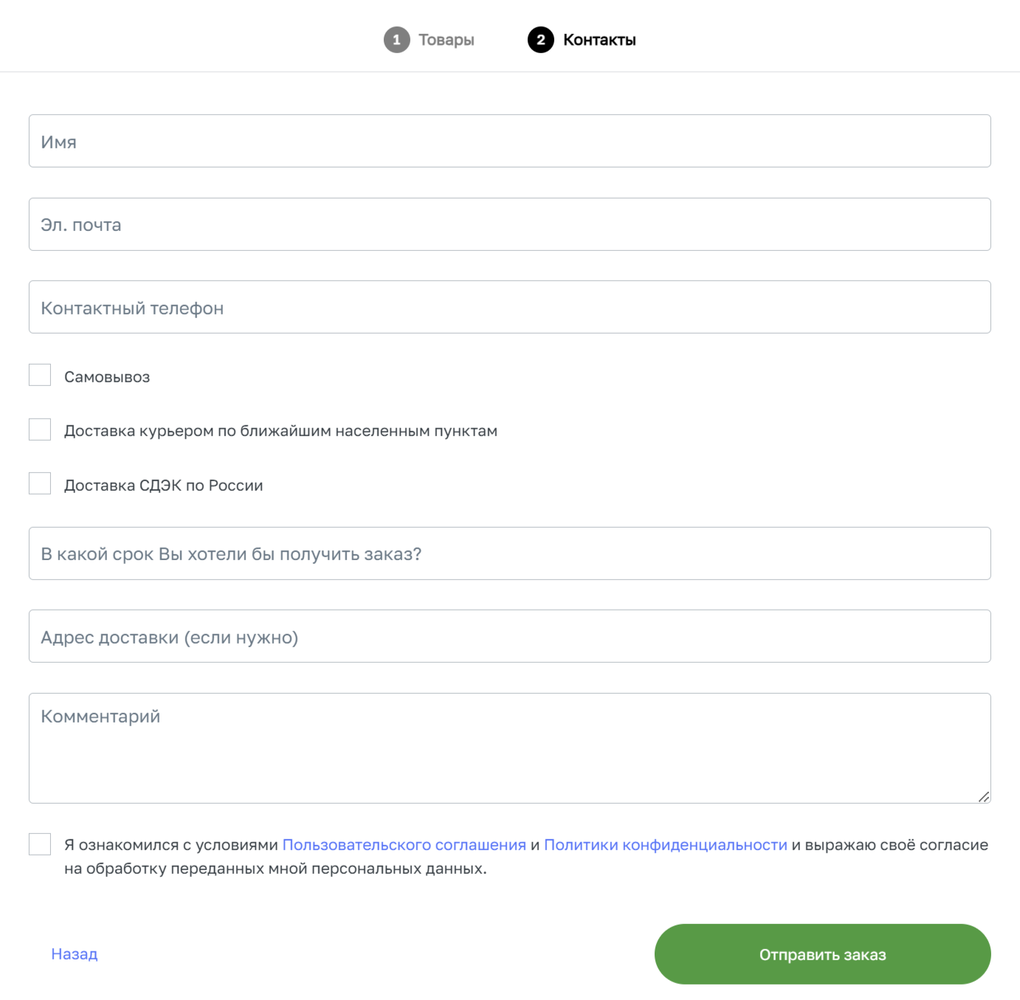Image resolution: width=1020 pixels, height=1000 pixels.
Task: Click the Самовывоз label text
Action: [107, 377]
